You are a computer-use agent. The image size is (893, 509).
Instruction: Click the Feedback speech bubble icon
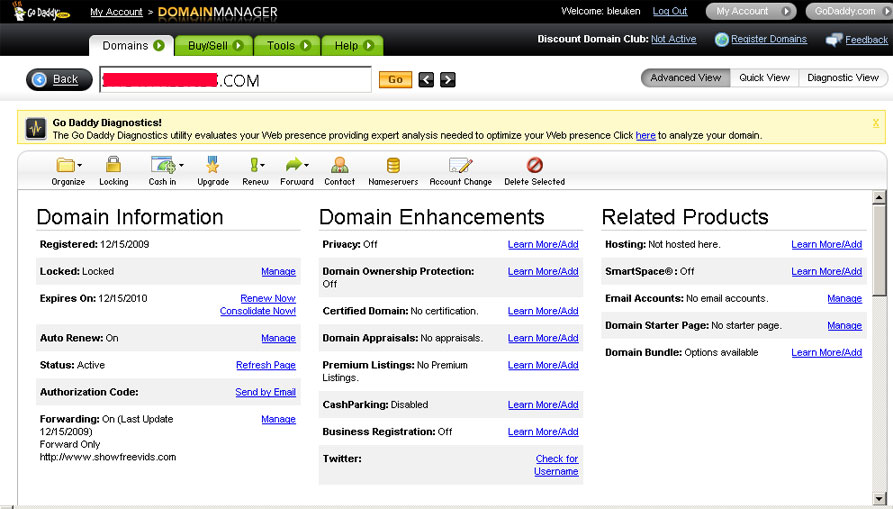[x=834, y=40]
